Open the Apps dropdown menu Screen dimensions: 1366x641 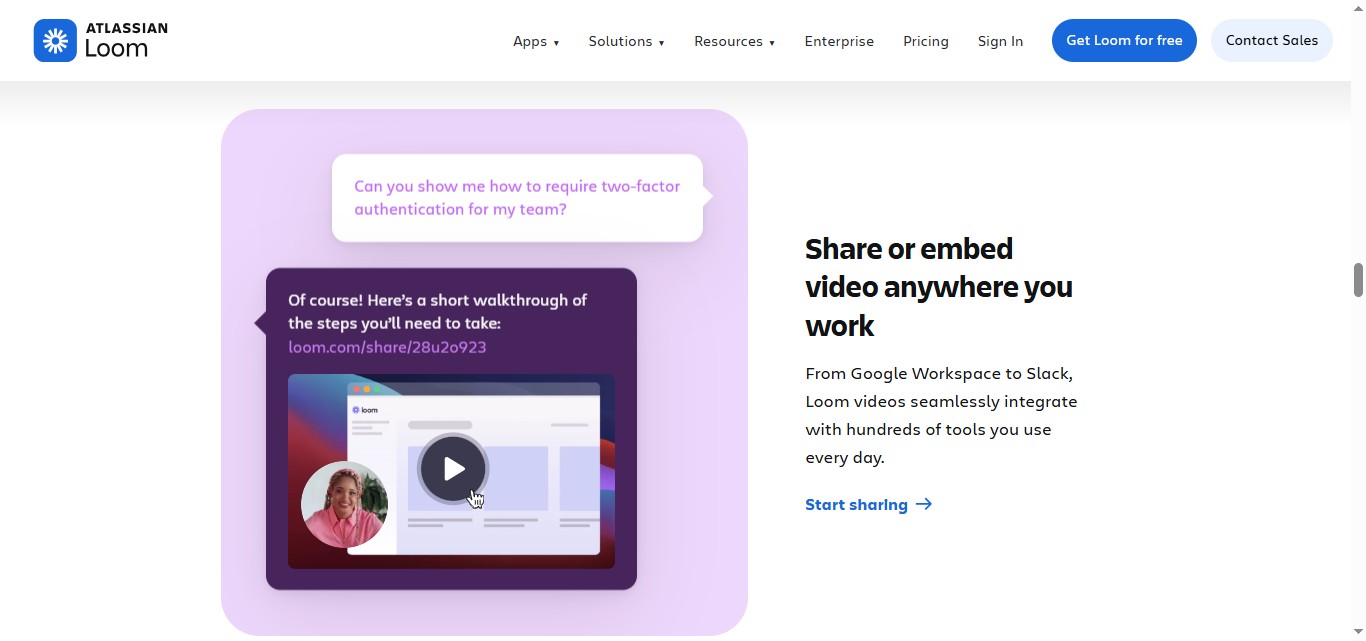click(536, 41)
